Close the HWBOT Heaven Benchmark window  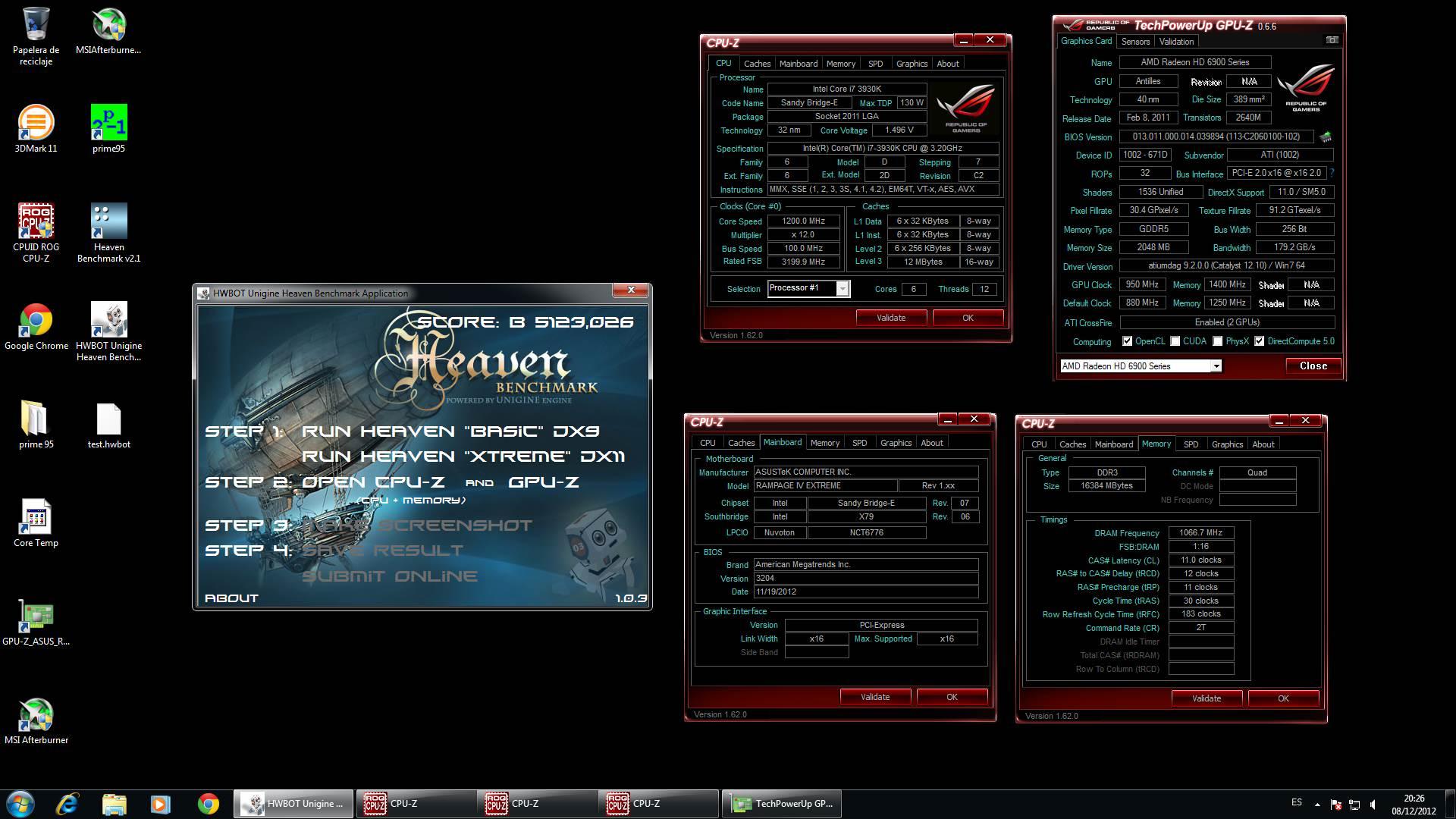631,290
